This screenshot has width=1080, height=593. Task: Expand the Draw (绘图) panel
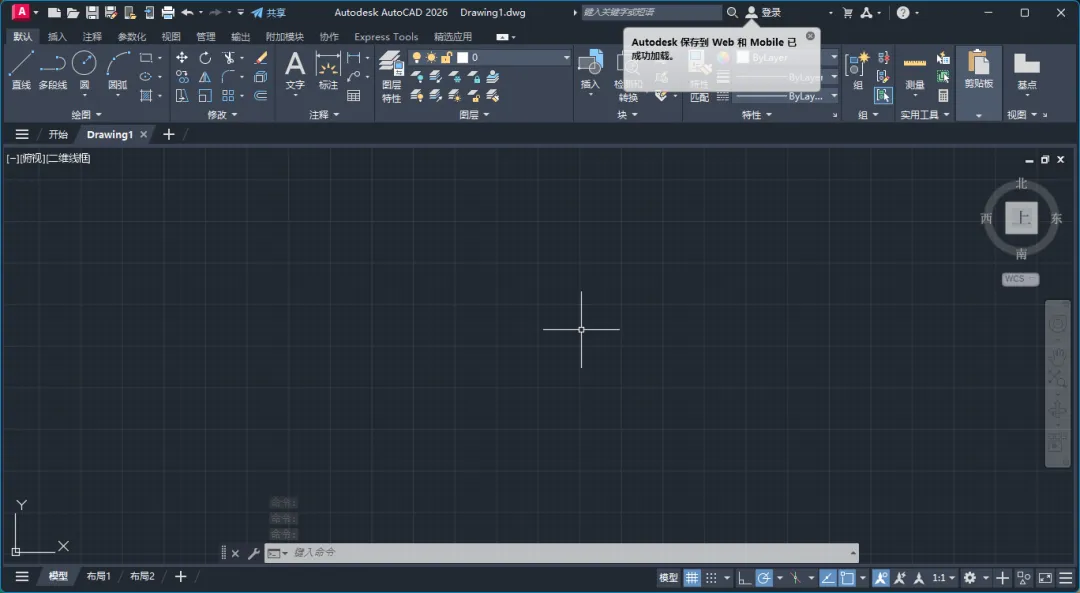85,114
